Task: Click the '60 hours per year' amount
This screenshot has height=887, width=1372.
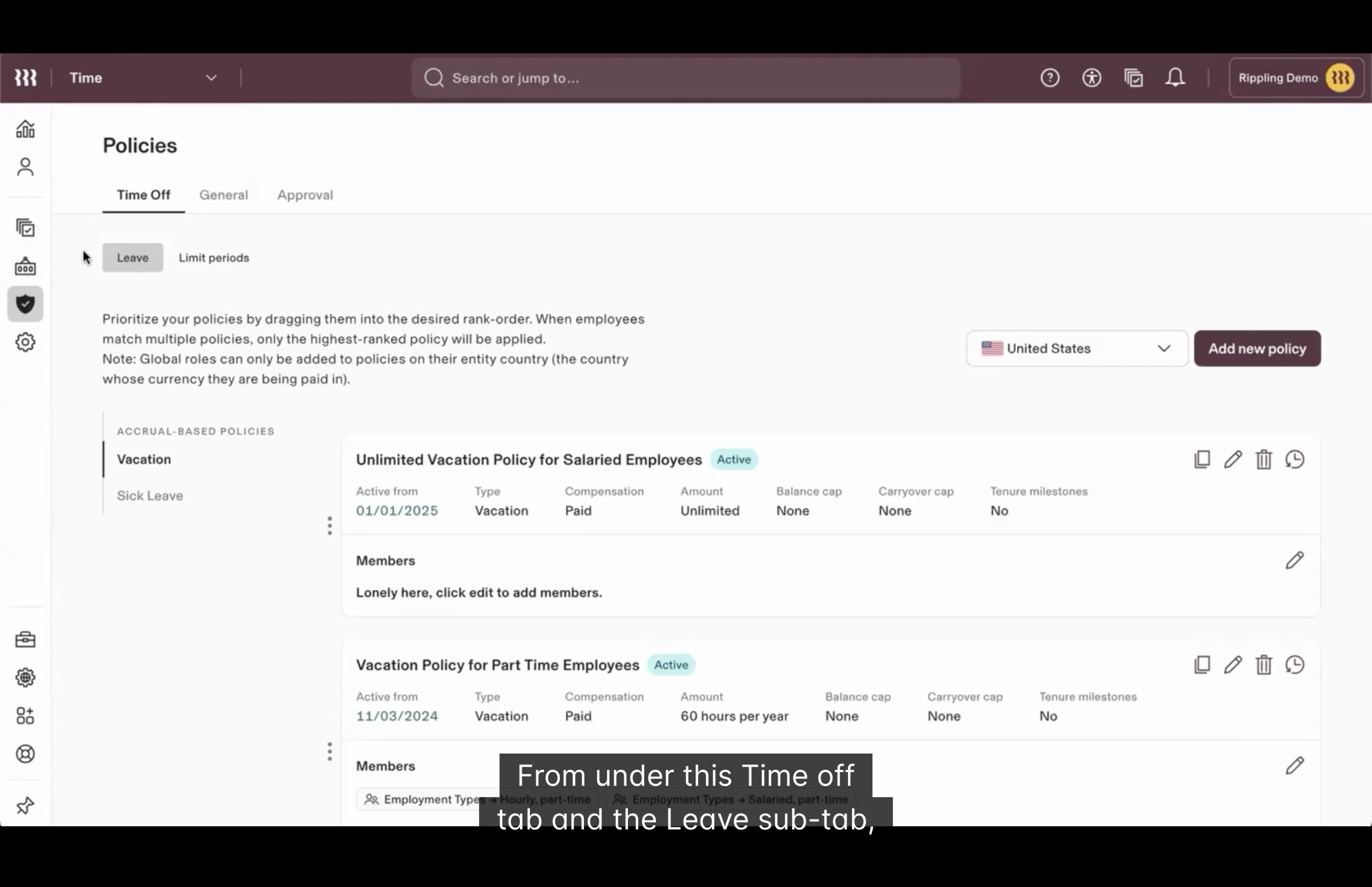Action: (x=734, y=717)
